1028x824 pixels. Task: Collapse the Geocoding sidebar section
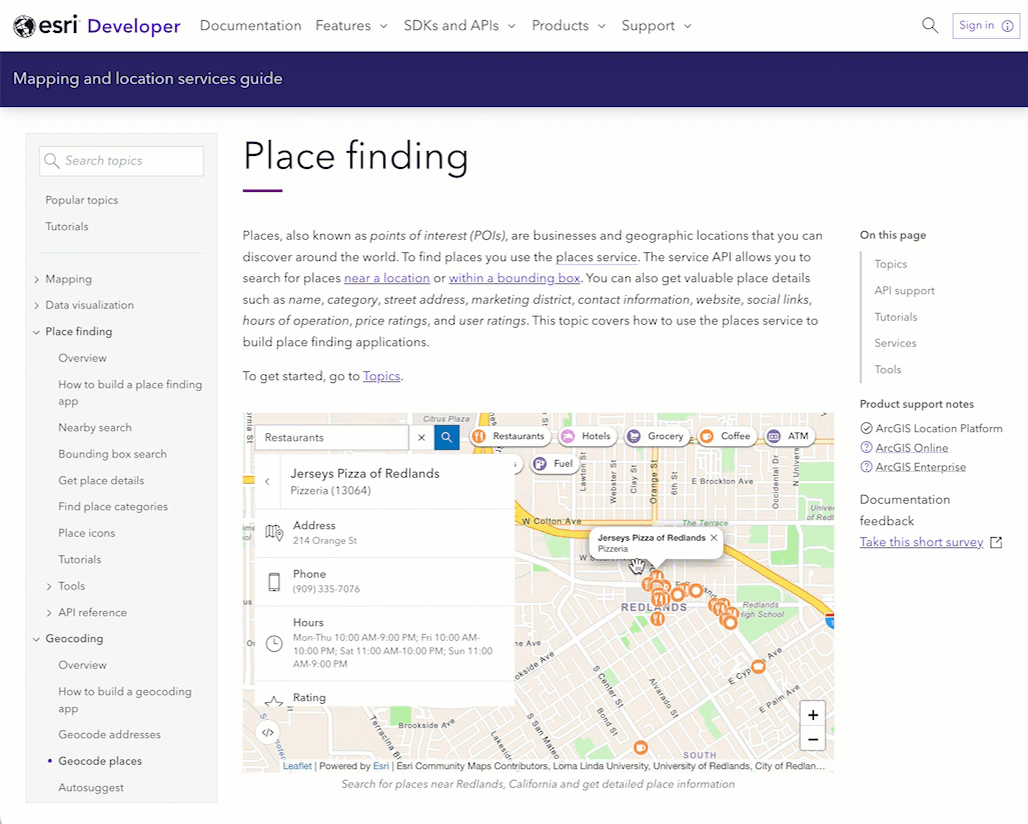(37, 639)
